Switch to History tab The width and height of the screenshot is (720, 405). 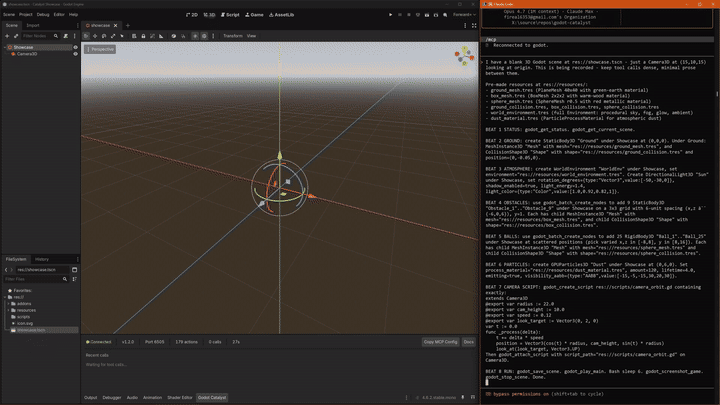[x=42, y=259]
